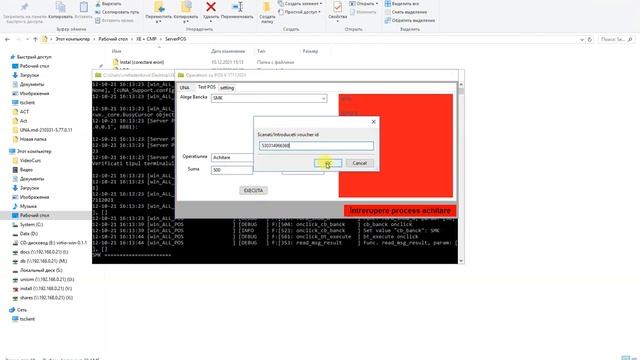Image resolution: width=640 pixels, height=360 pixels.
Task: Open the Data (D:) drive
Action: tap(29, 233)
